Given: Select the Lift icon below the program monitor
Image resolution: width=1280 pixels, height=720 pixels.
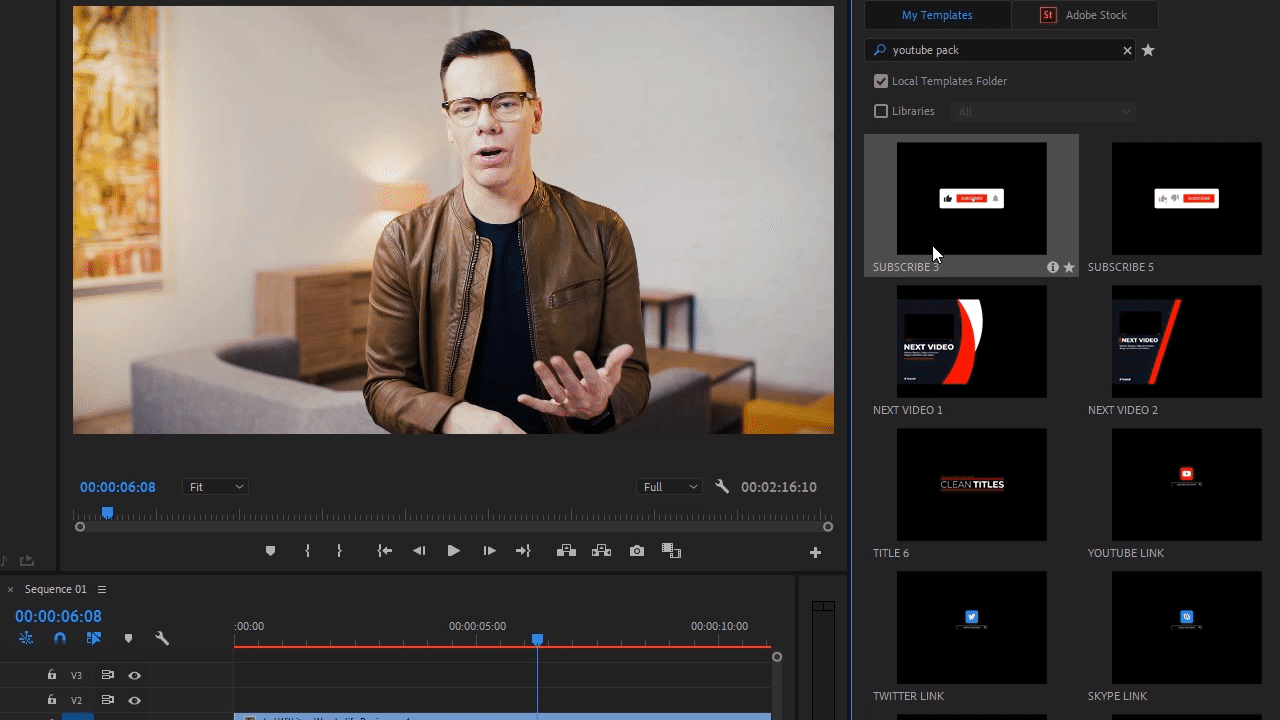Looking at the screenshot, I should (x=566, y=550).
